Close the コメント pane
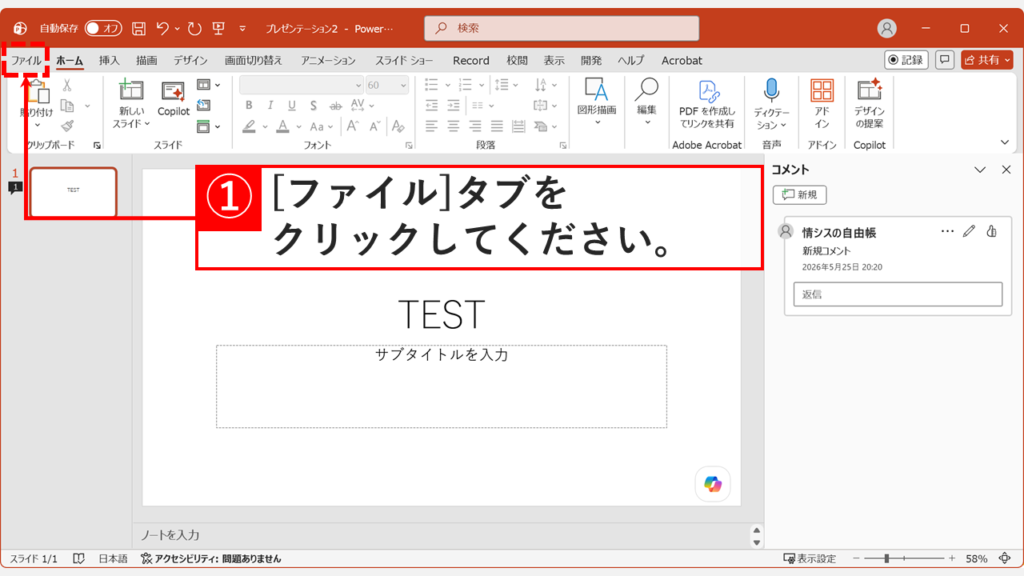 click(1006, 170)
